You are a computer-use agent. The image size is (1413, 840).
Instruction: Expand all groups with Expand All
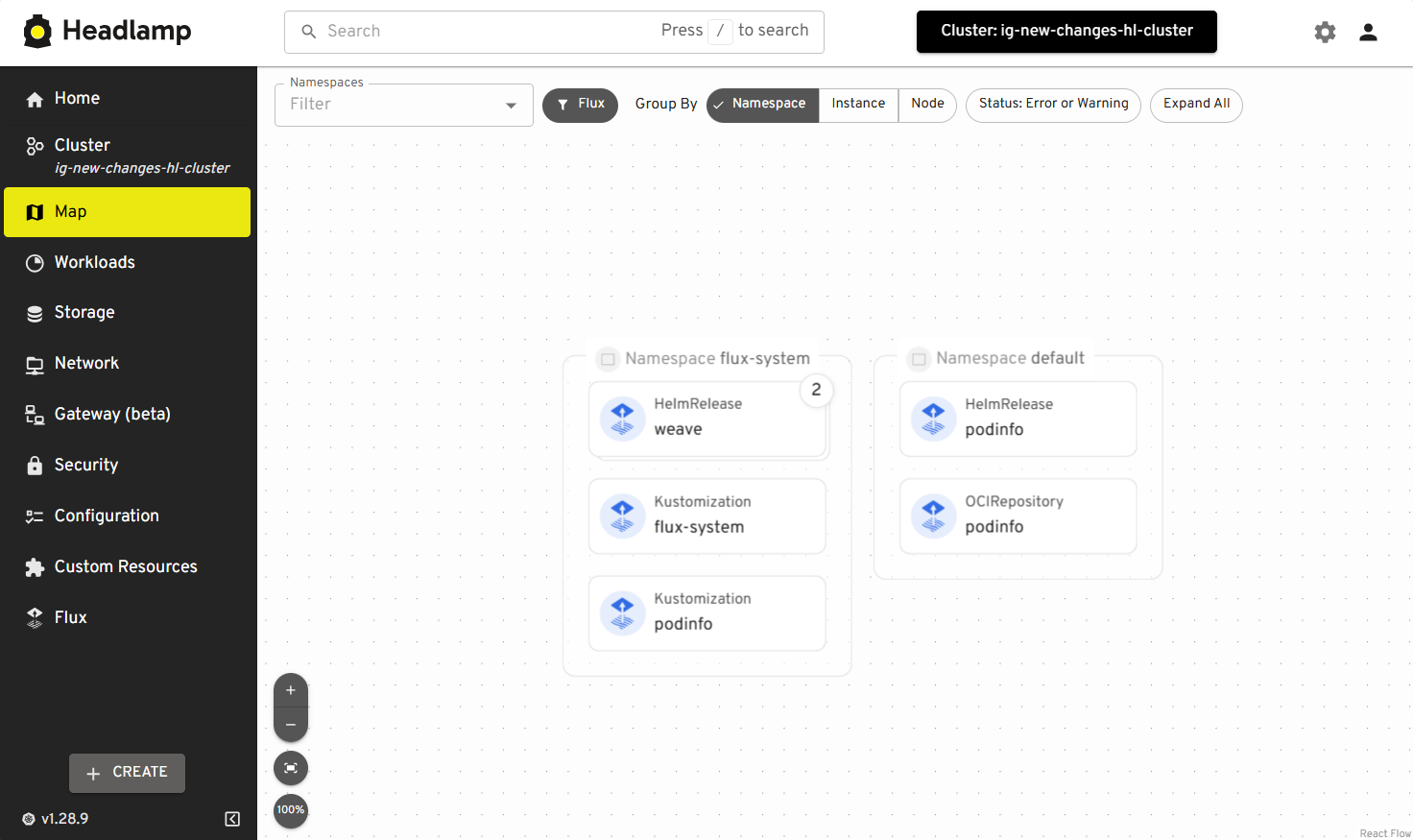click(1196, 105)
